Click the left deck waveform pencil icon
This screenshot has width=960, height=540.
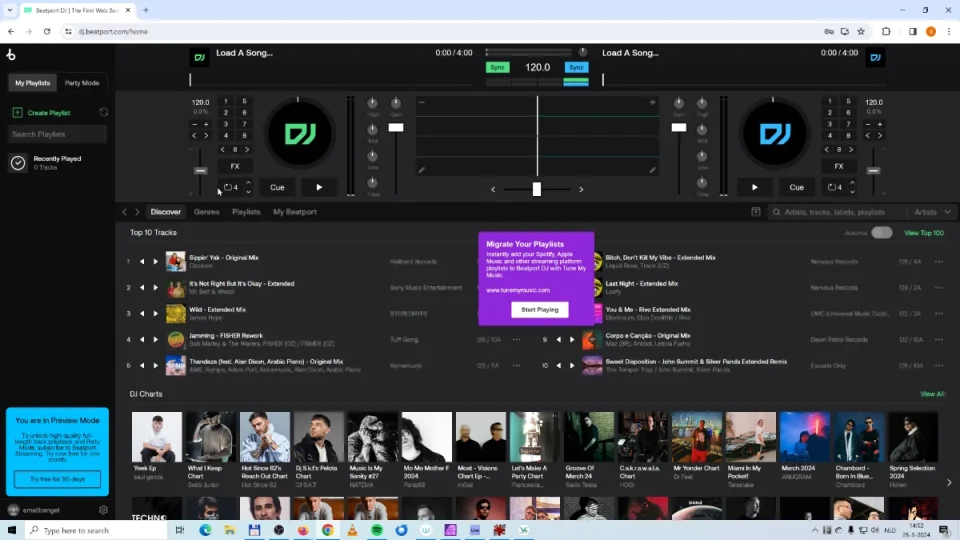422,170
